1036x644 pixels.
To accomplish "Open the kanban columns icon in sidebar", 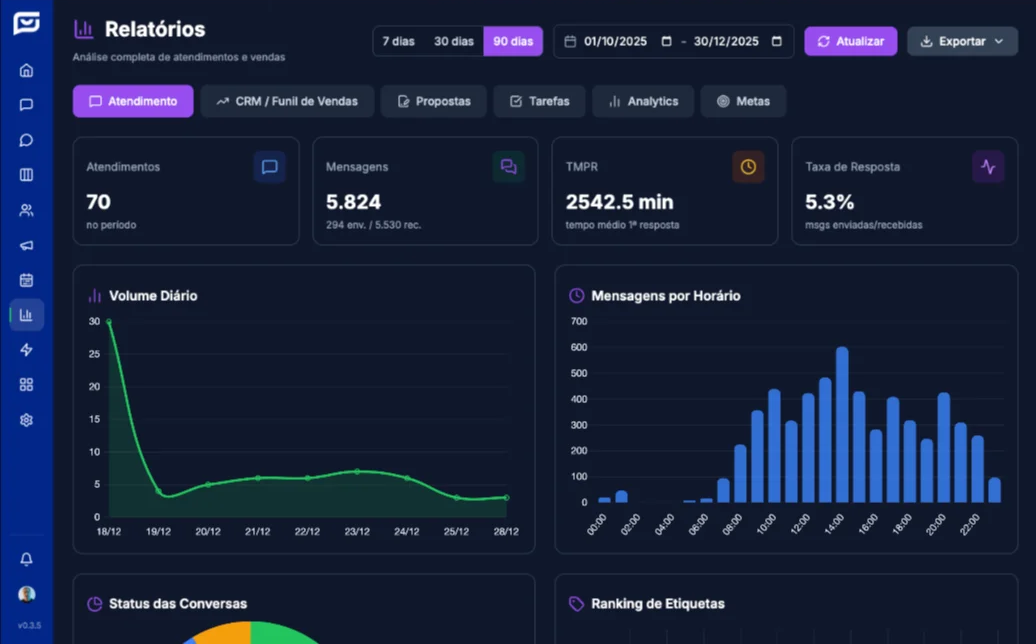I will (x=26, y=175).
